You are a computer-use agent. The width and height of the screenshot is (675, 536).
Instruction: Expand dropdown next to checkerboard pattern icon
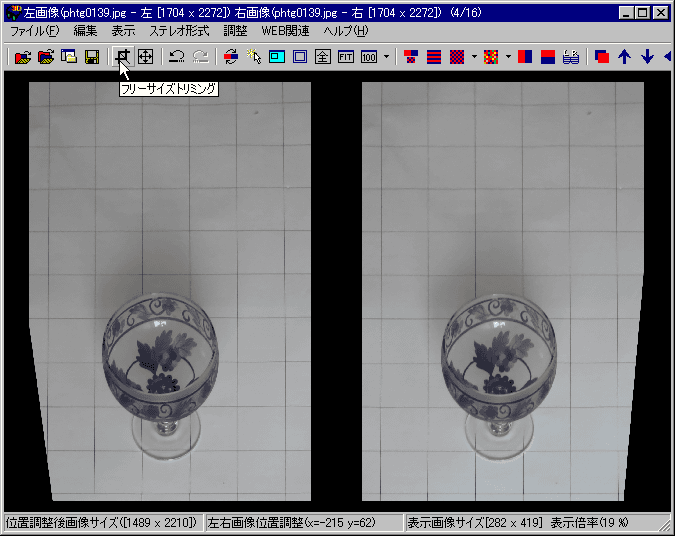coord(474,57)
